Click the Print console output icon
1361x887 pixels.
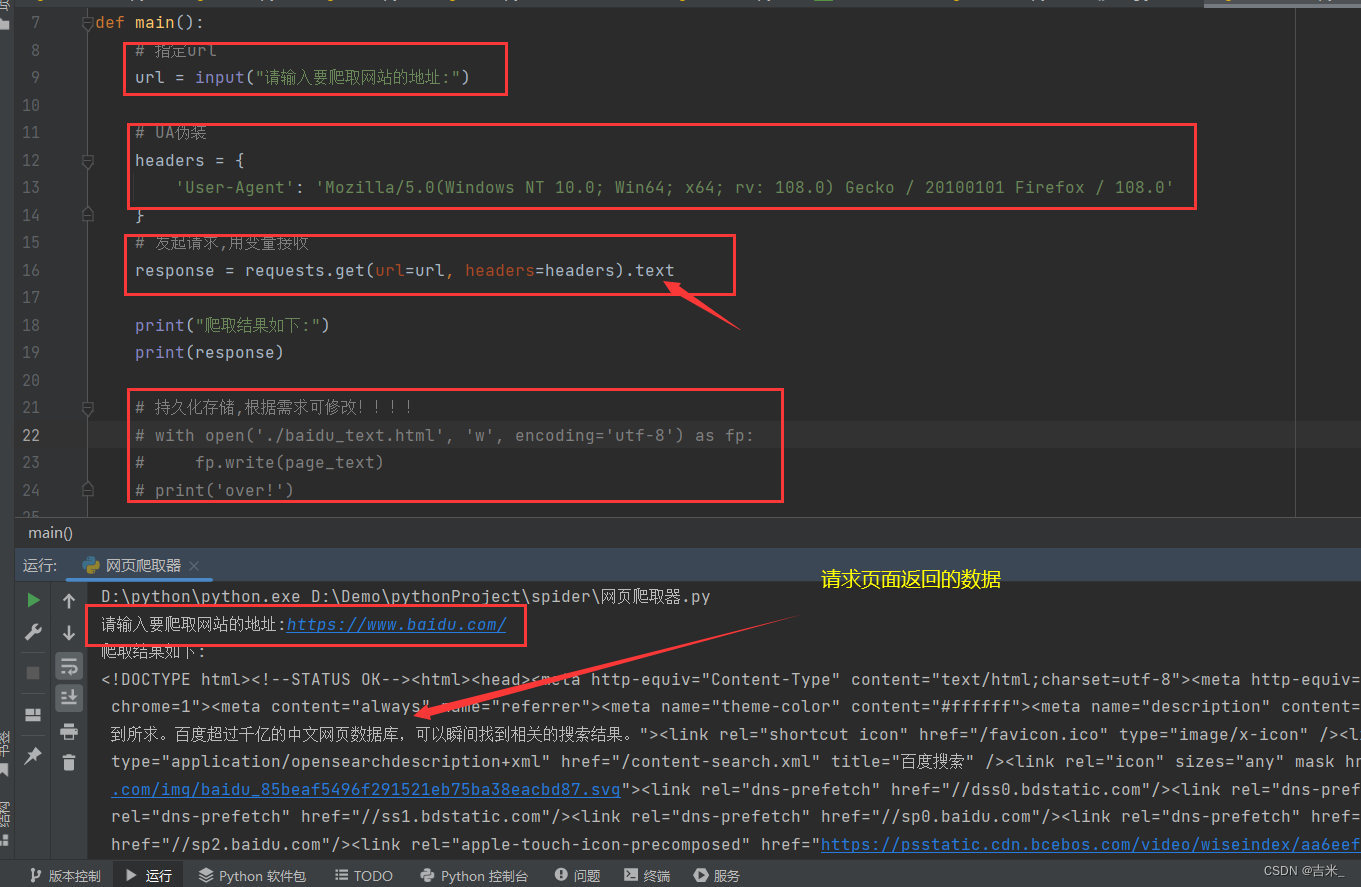[x=69, y=731]
